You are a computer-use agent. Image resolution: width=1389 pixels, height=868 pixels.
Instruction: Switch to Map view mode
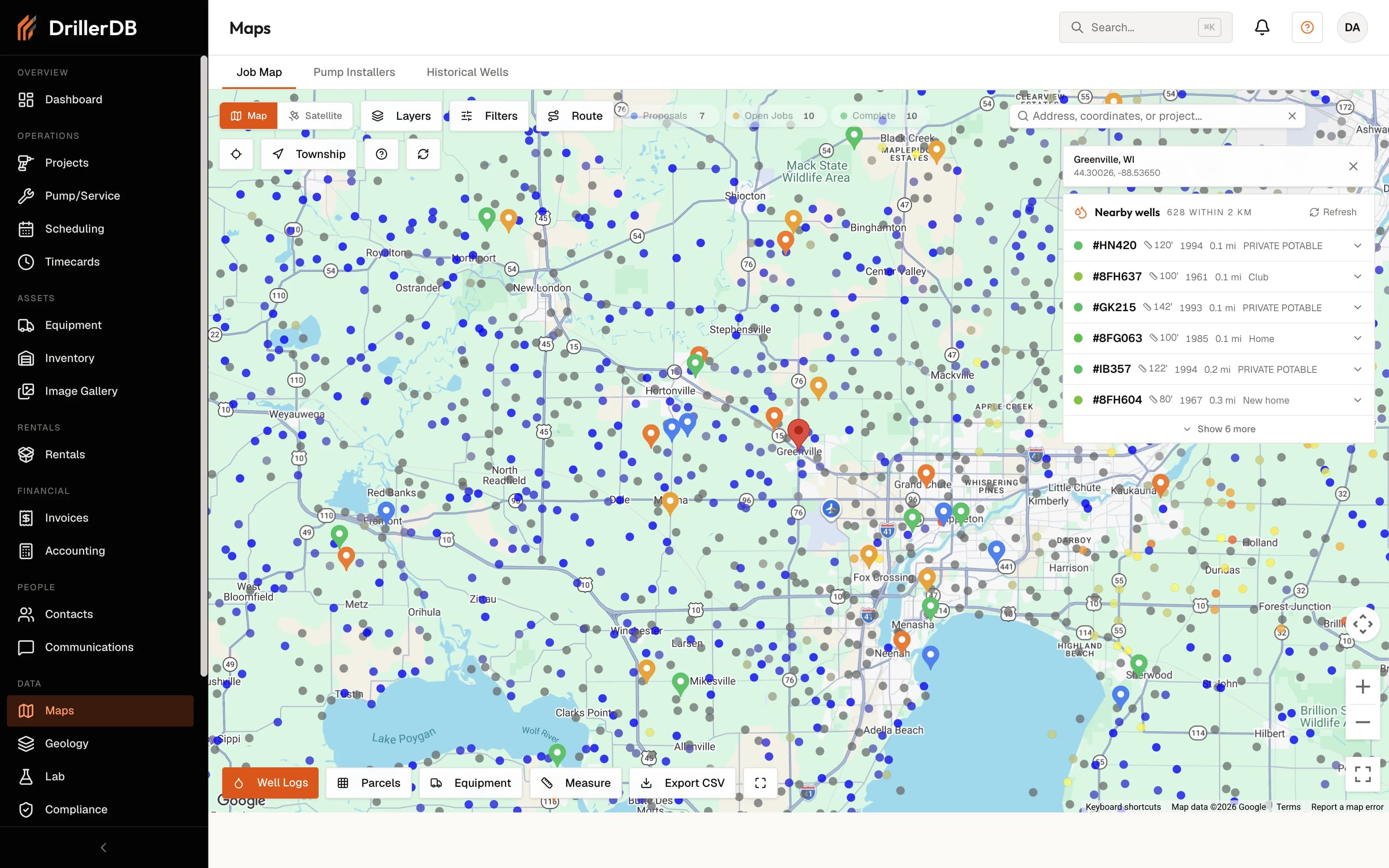[x=249, y=116]
